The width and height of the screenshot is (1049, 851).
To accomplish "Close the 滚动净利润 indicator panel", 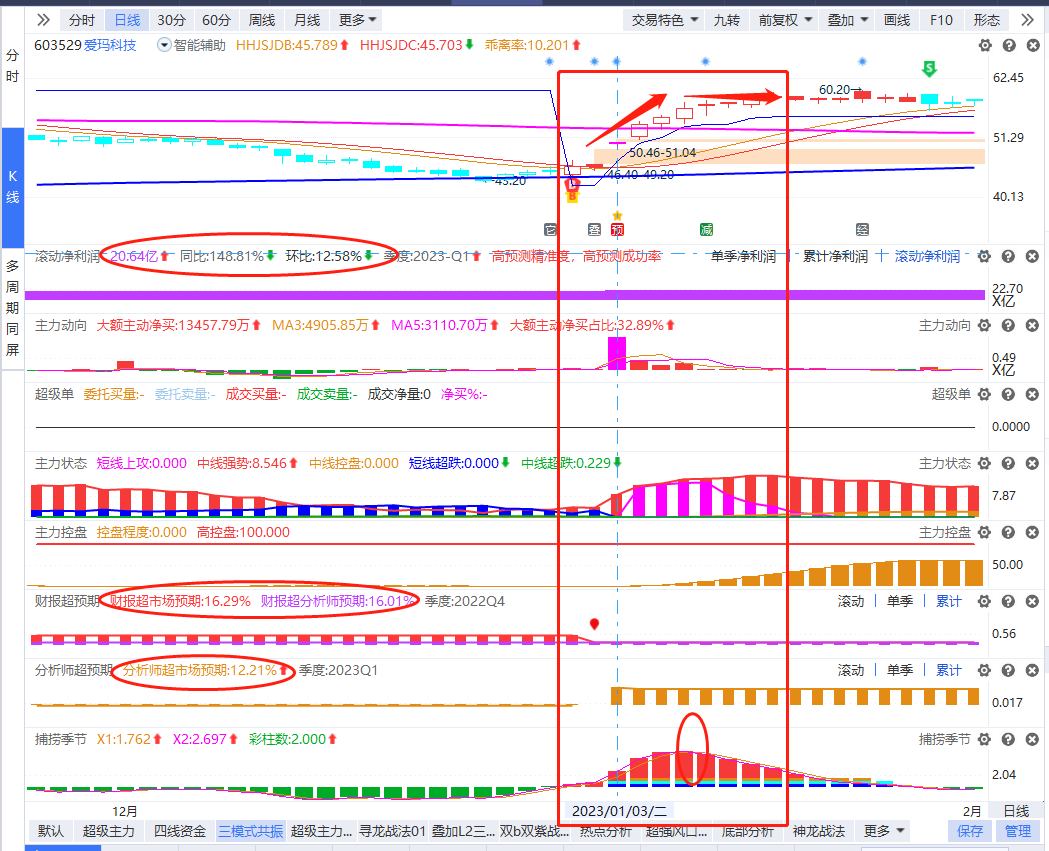I will tap(1032, 256).
